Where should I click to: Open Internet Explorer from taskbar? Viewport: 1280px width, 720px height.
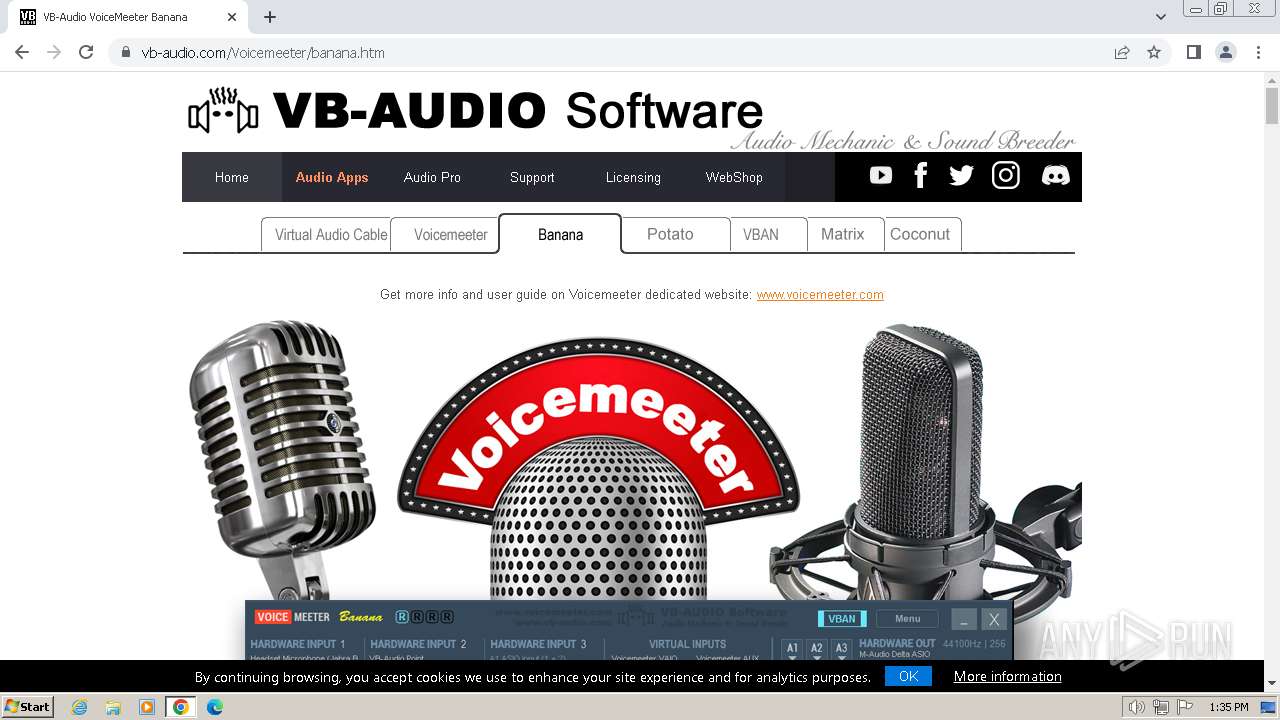click(80, 707)
